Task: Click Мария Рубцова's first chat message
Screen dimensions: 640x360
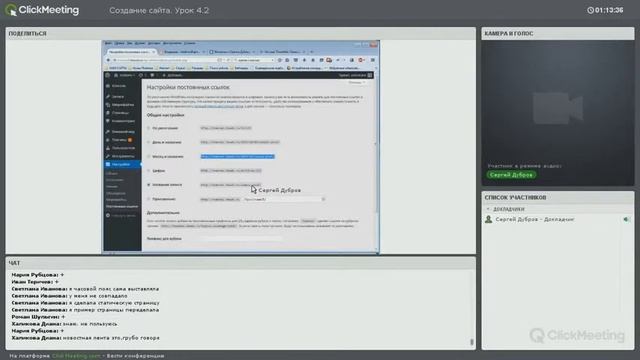Action: (x=38, y=275)
